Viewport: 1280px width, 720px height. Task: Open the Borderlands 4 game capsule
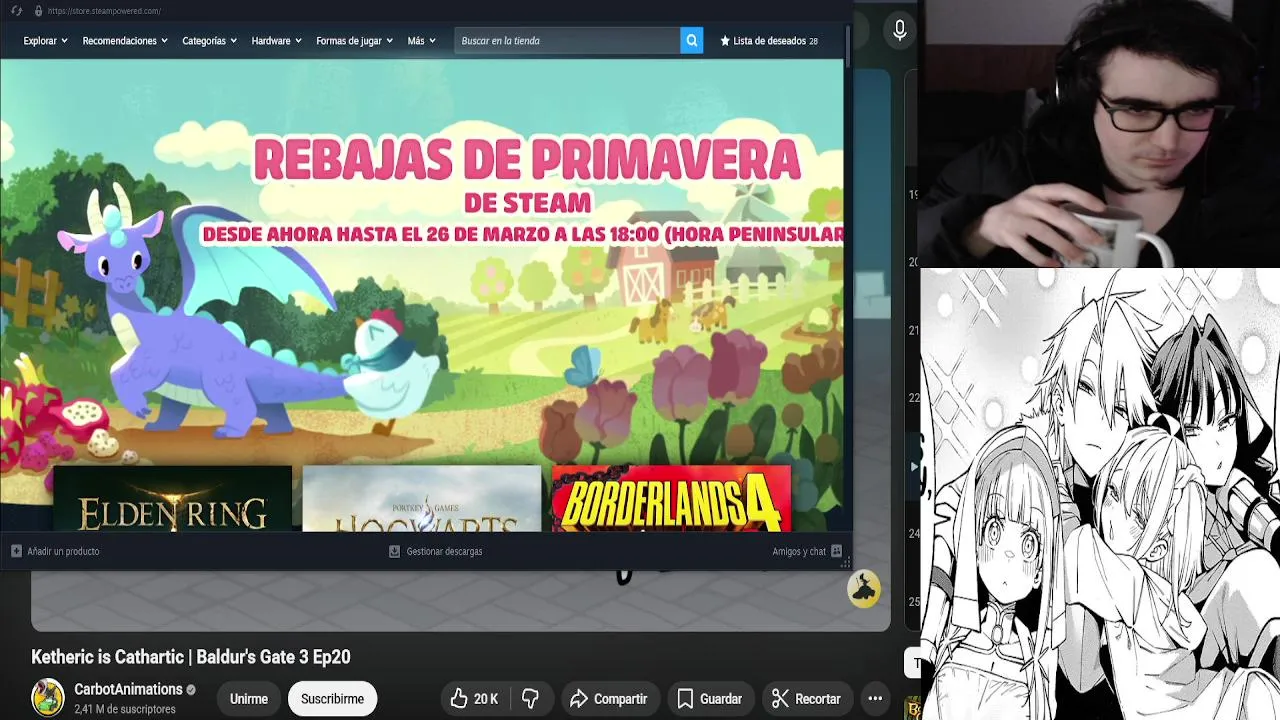coord(670,499)
